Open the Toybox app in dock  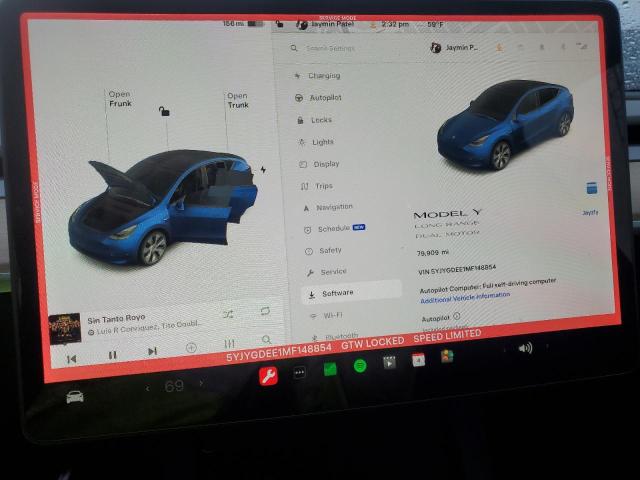(x=447, y=356)
